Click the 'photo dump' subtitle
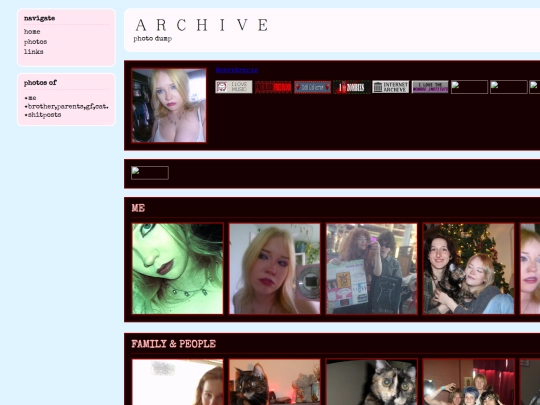The height and width of the screenshot is (405, 540). point(153,39)
